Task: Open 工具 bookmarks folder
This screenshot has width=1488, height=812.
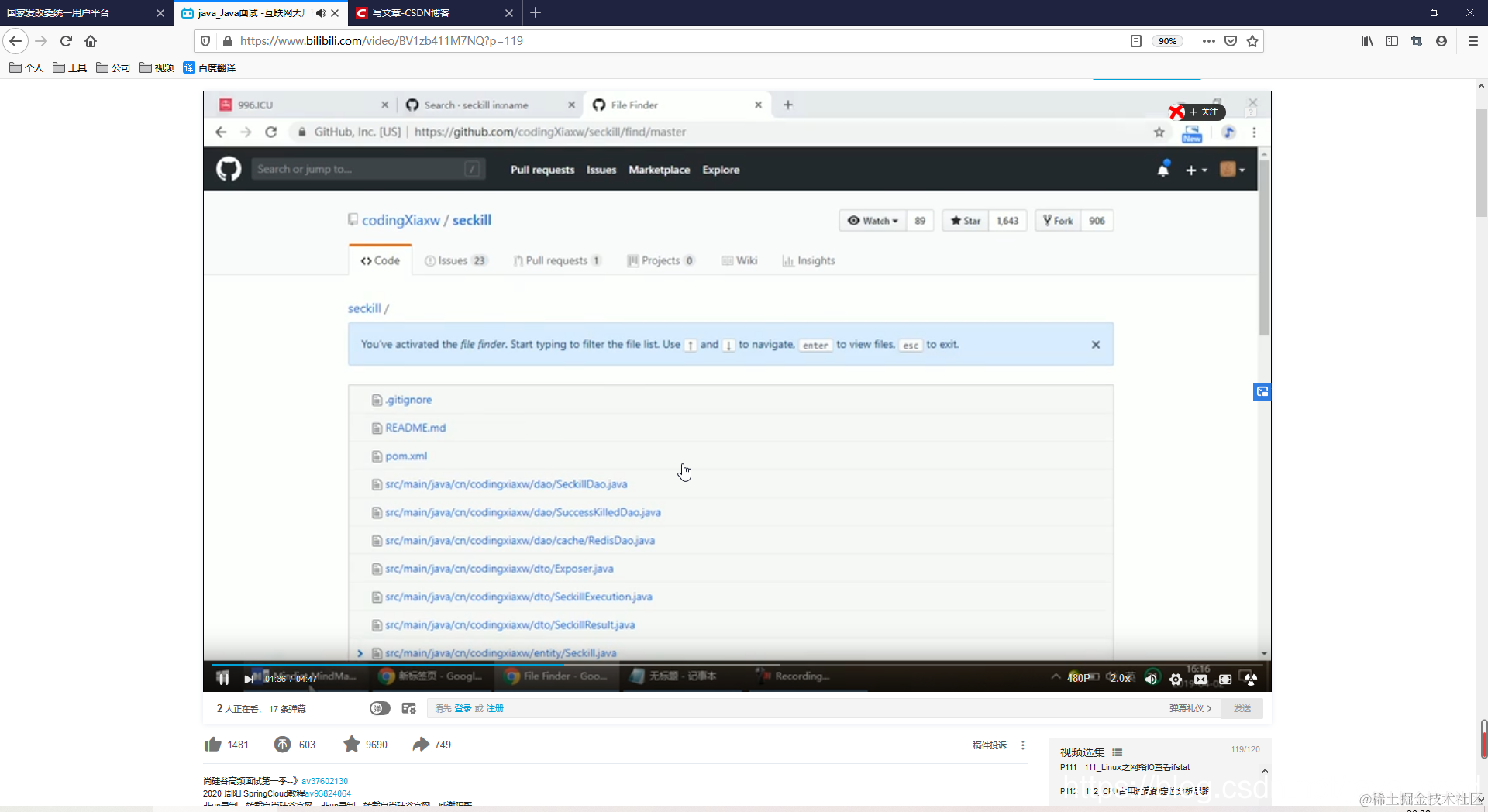Action: tap(69, 67)
